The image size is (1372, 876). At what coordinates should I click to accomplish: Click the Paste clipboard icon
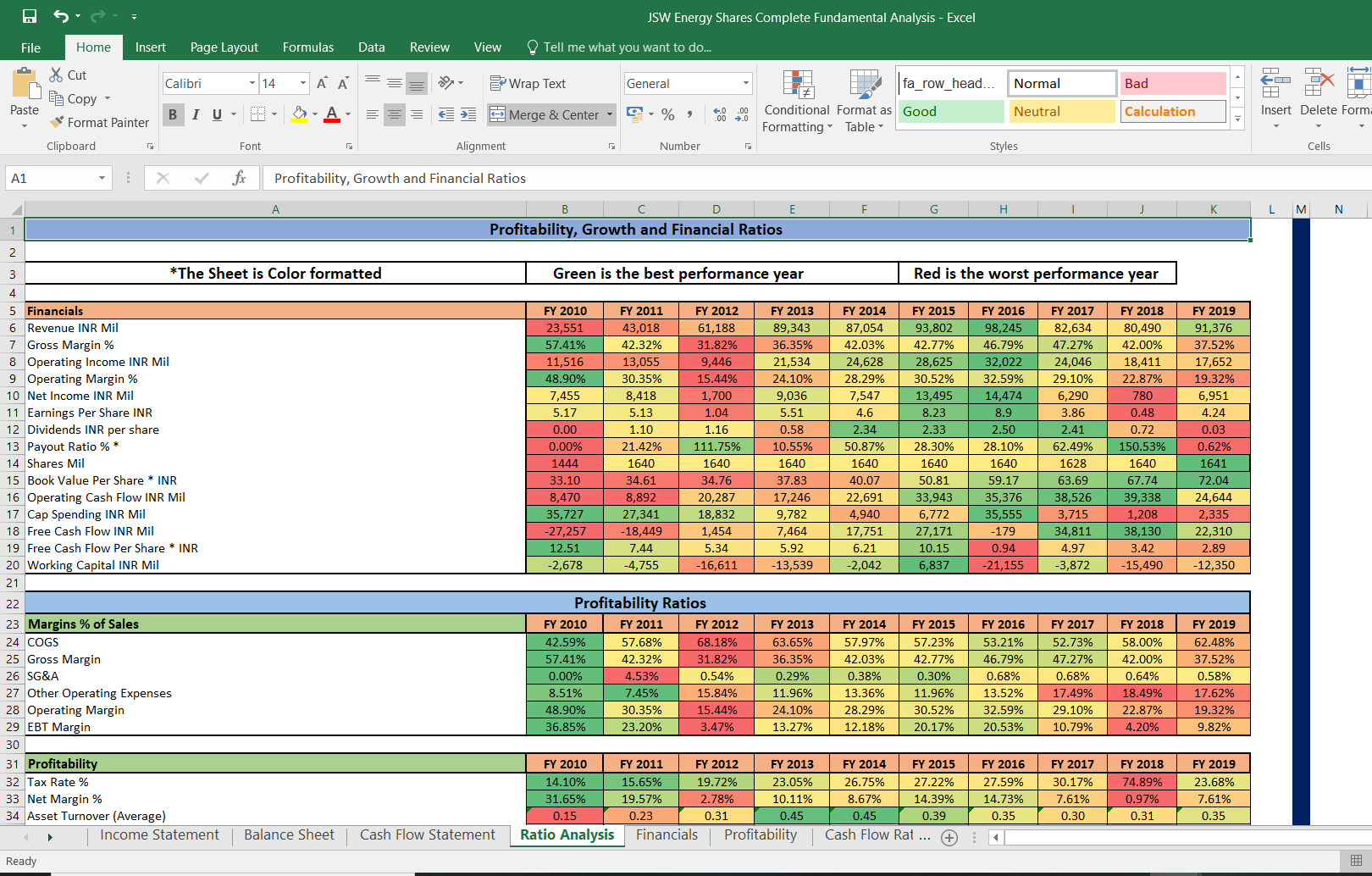[25, 85]
